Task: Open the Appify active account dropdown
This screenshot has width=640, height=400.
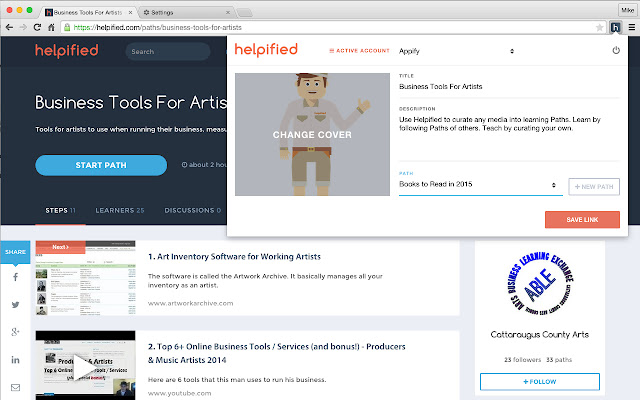Action: [x=456, y=51]
